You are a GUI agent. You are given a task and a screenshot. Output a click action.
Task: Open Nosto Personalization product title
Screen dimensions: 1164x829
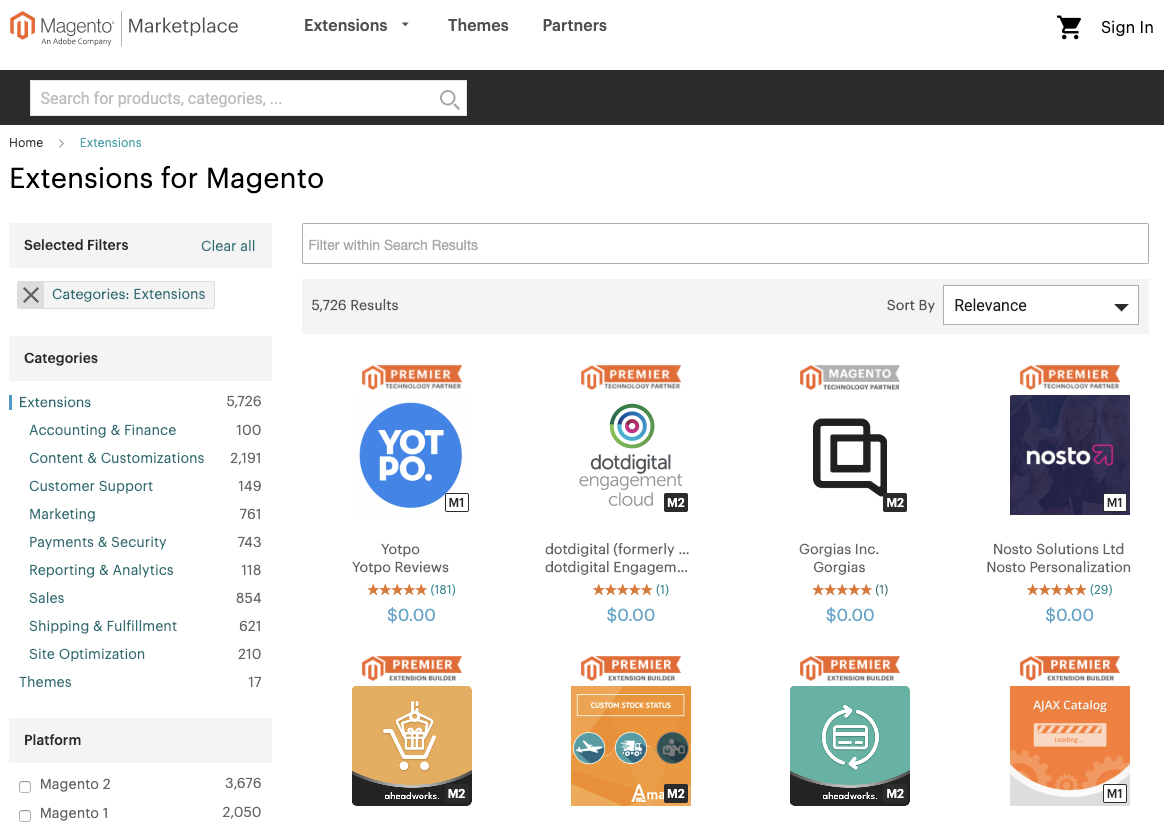pyautogui.click(x=1059, y=567)
